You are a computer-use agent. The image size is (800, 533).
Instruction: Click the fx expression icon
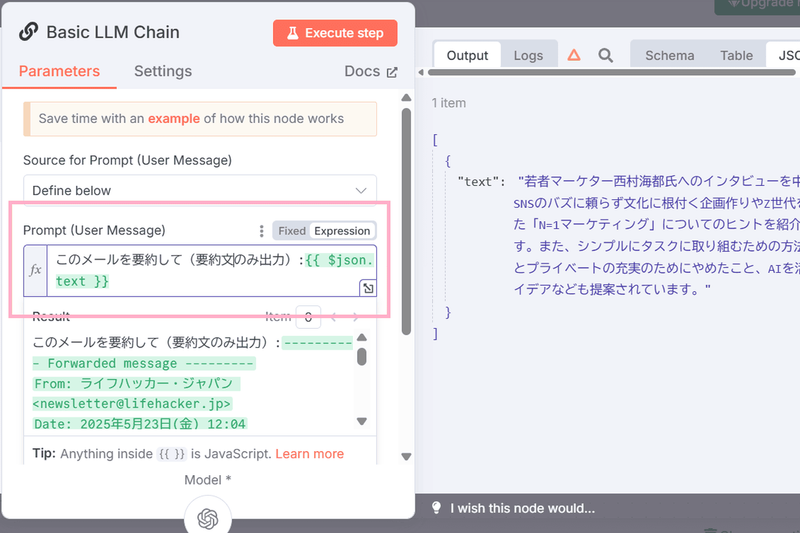pyautogui.click(x=35, y=270)
